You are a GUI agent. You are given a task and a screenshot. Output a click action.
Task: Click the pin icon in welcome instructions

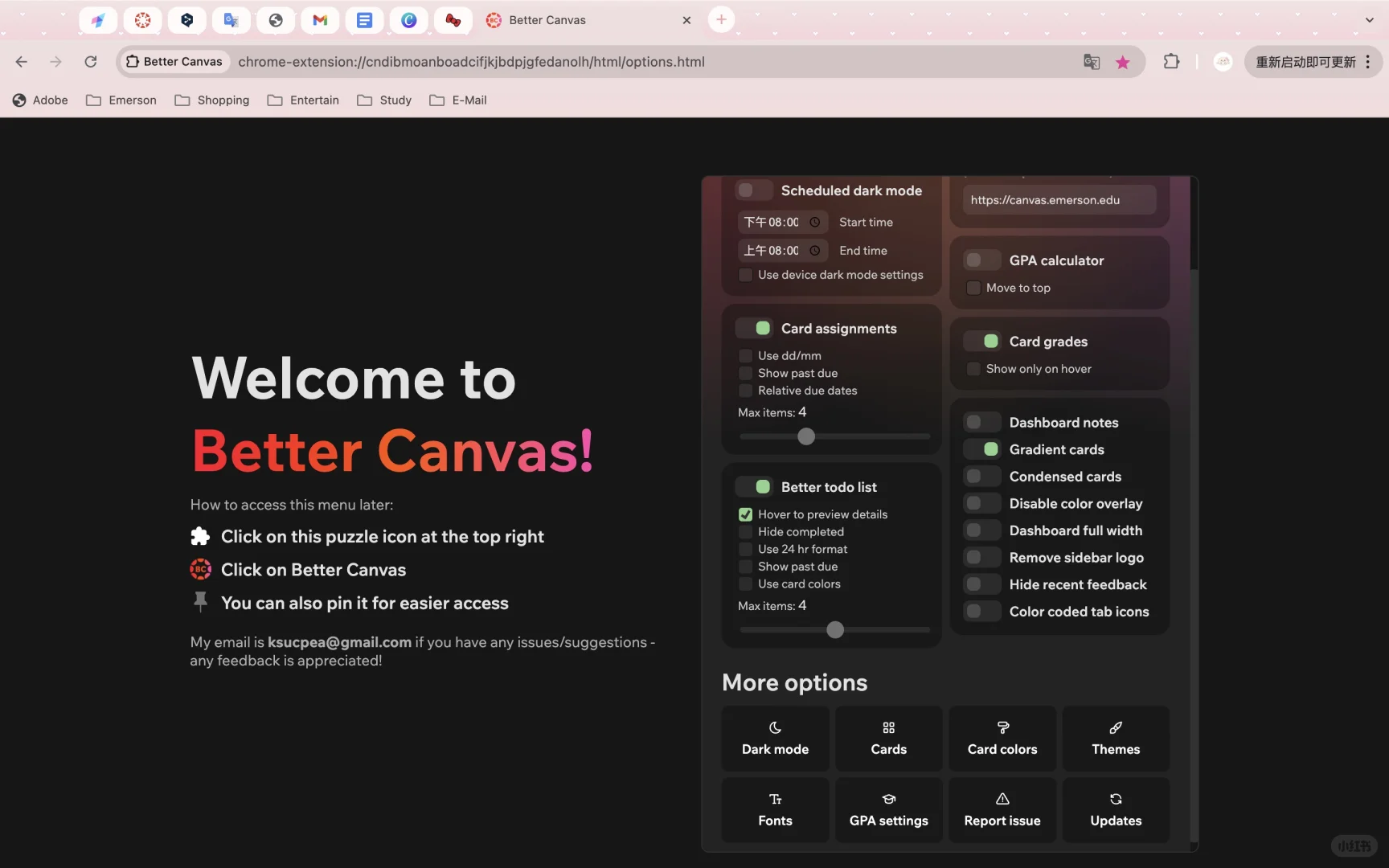[x=200, y=601]
